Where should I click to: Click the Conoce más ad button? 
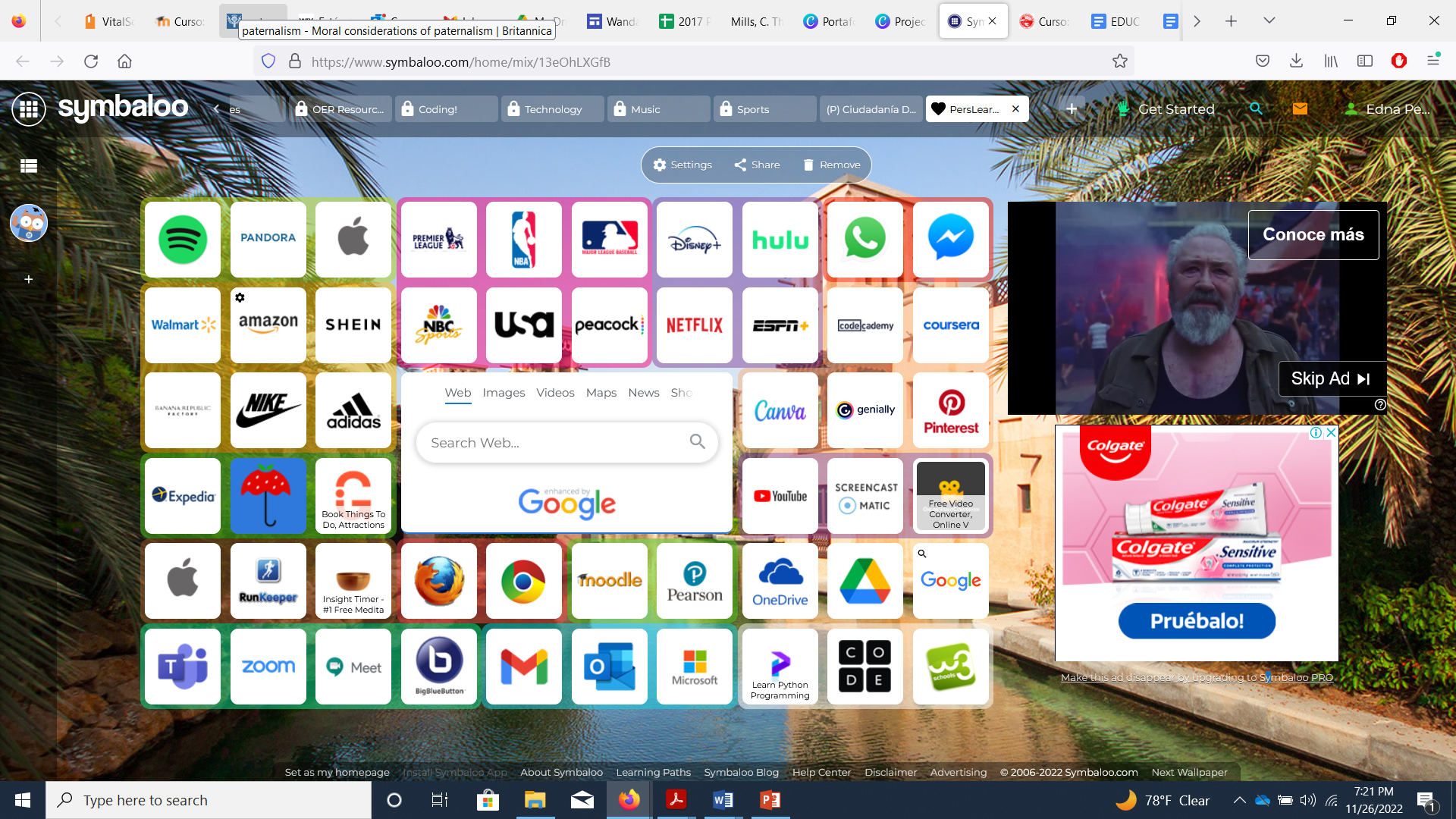[x=1313, y=235]
